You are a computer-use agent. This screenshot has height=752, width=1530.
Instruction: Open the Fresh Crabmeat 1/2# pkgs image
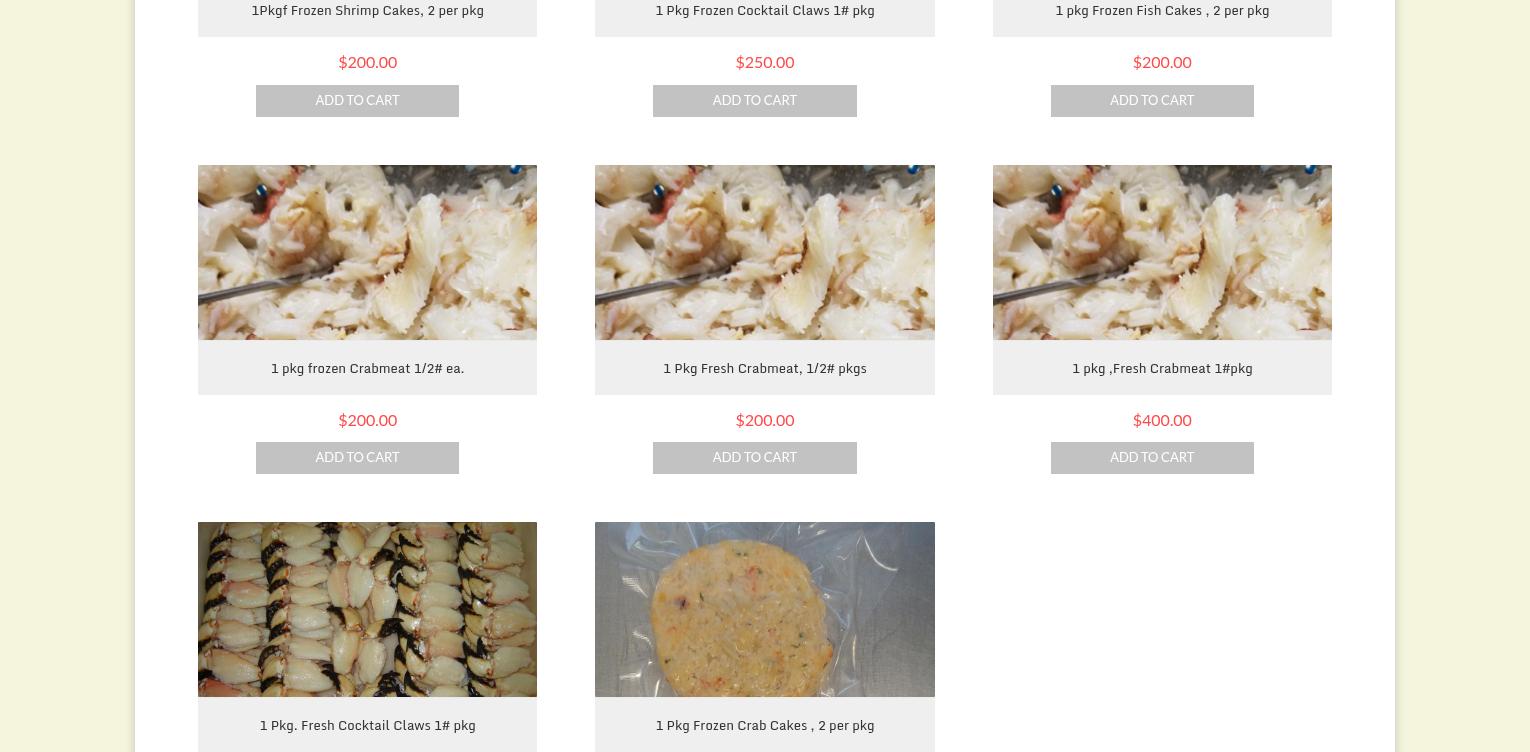pos(764,252)
